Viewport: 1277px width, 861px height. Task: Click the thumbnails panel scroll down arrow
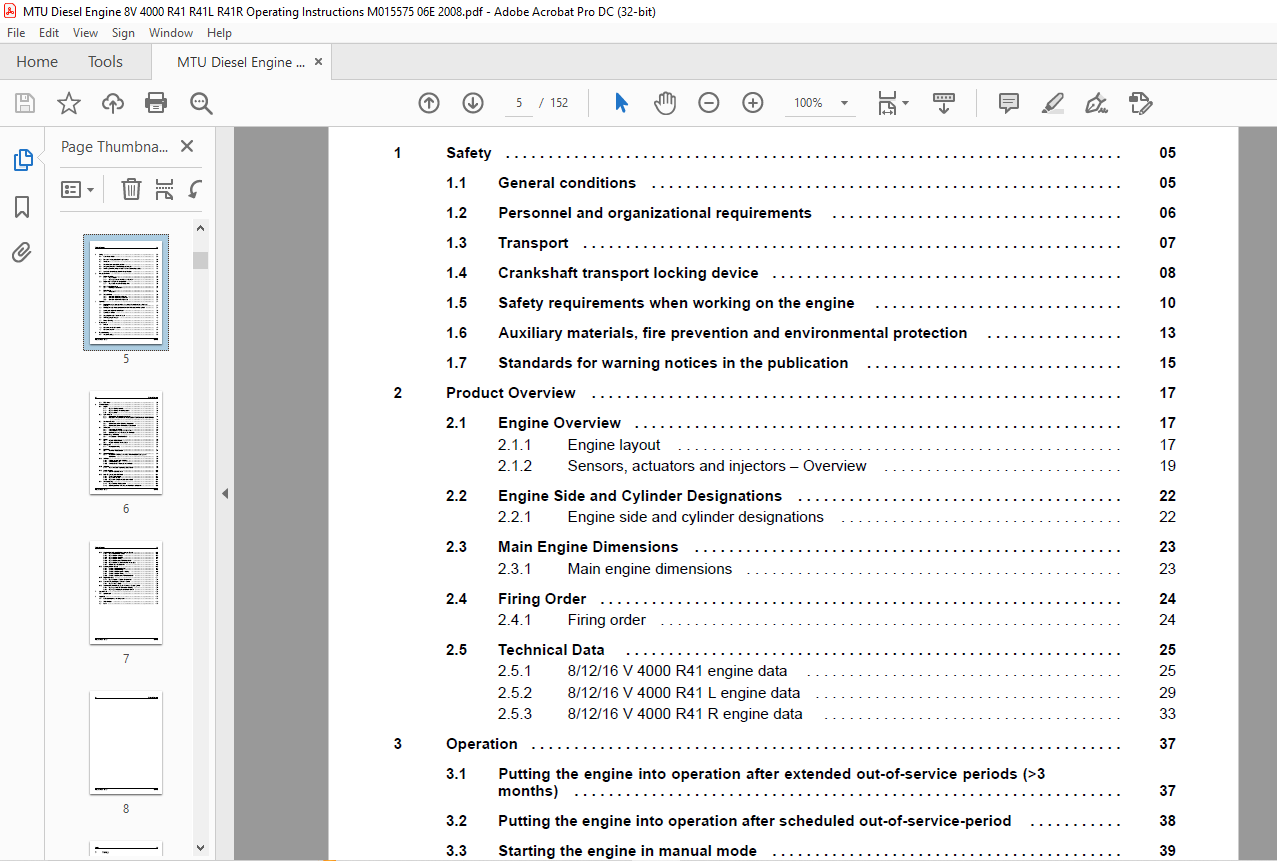click(x=201, y=848)
